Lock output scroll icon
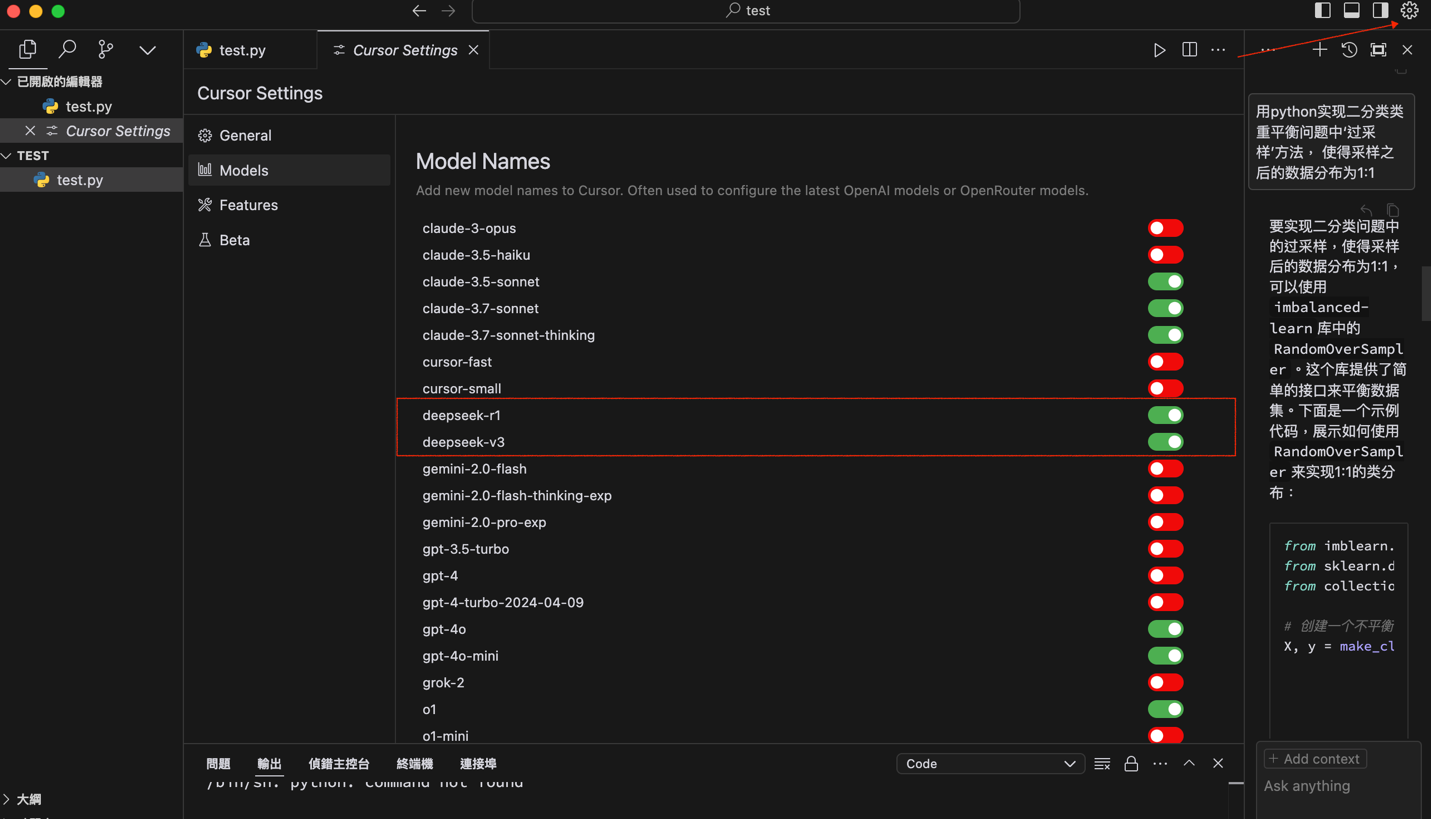 point(1131,764)
